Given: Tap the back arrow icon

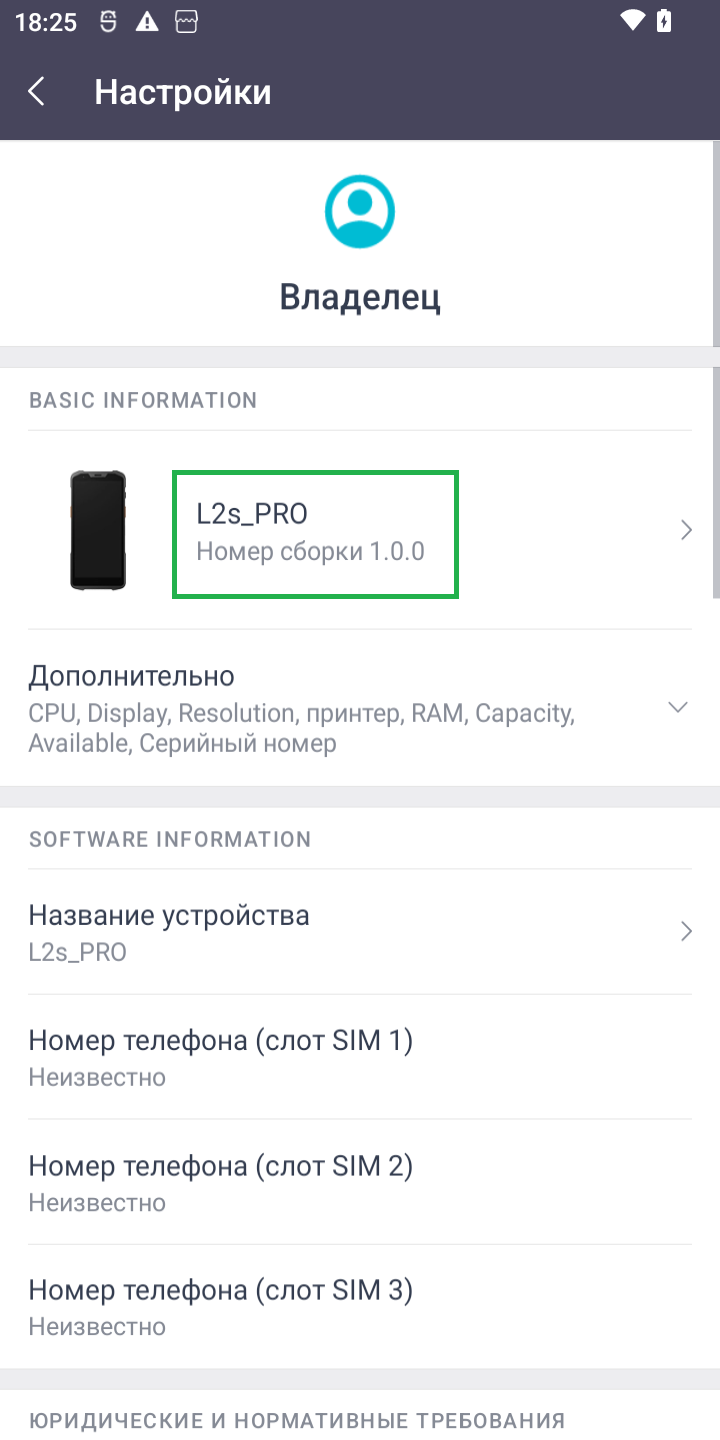Looking at the screenshot, I should [x=37, y=92].
